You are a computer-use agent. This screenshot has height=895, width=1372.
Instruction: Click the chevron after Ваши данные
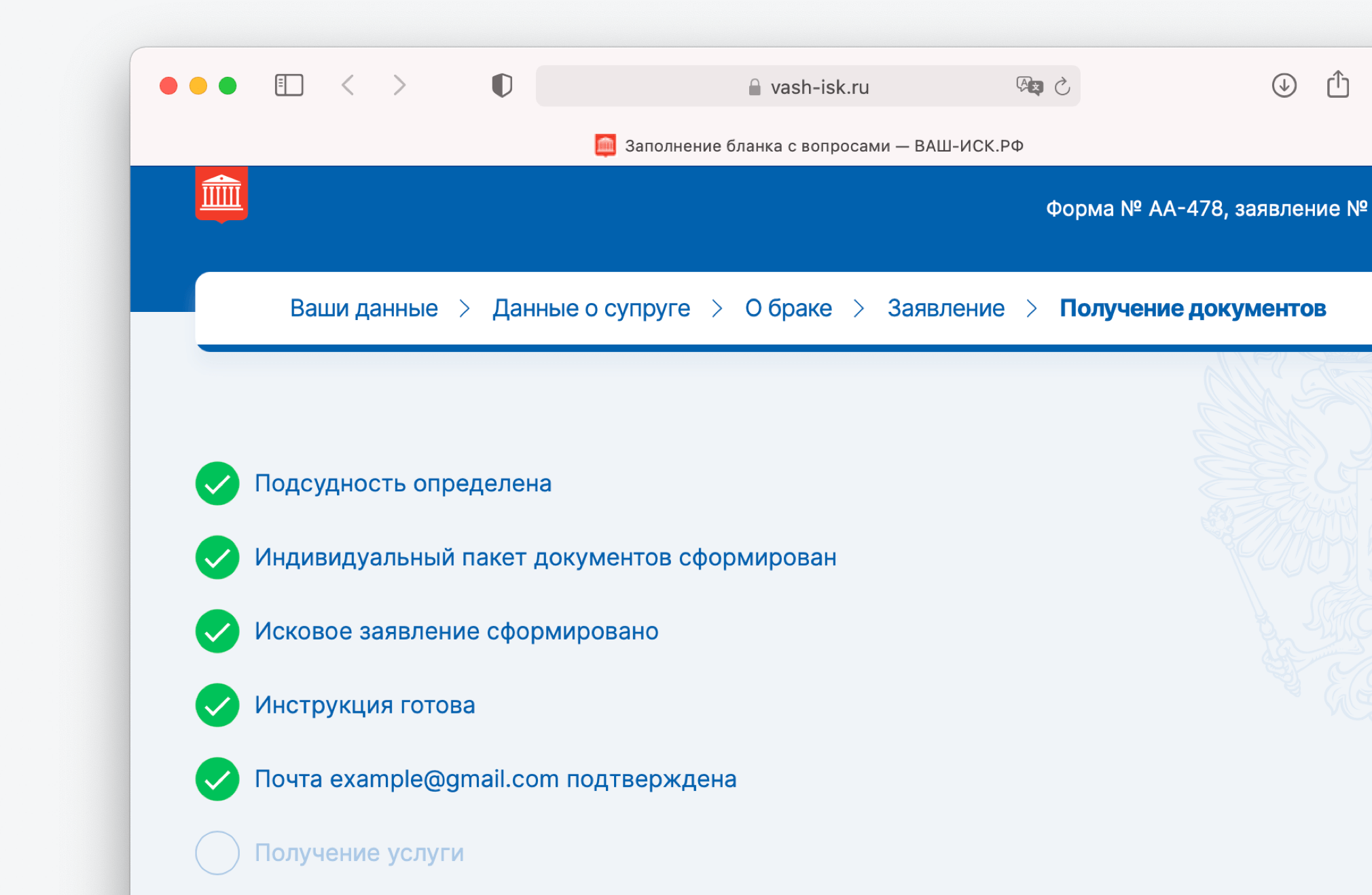click(x=465, y=309)
